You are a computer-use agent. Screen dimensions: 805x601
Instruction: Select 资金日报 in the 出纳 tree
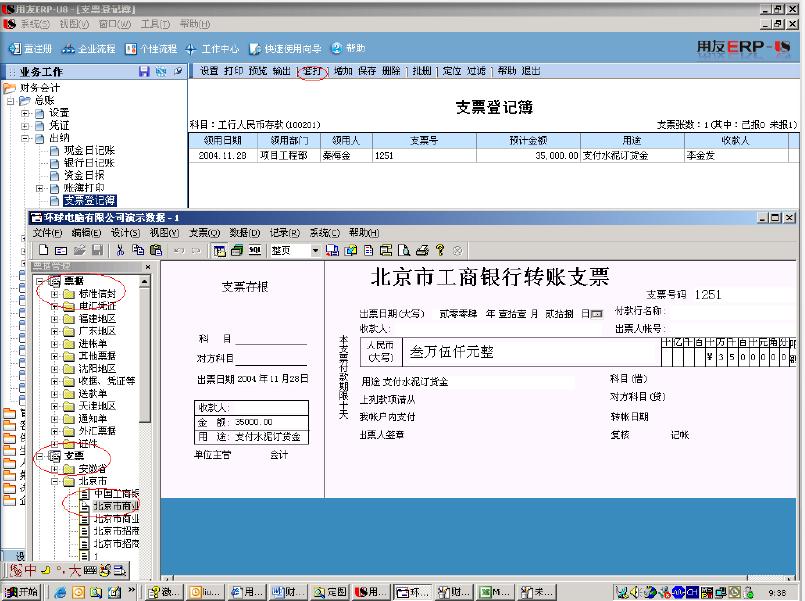(84, 176)
